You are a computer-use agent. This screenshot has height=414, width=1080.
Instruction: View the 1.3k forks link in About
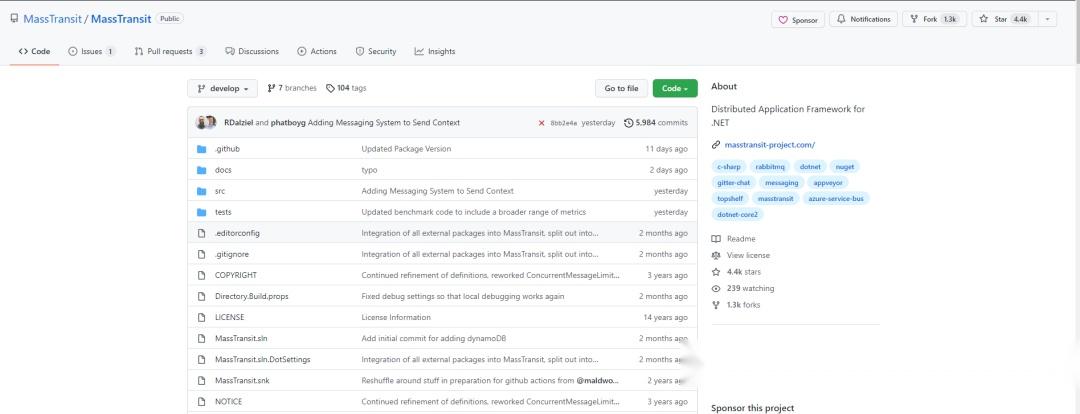tap(736, 305)
